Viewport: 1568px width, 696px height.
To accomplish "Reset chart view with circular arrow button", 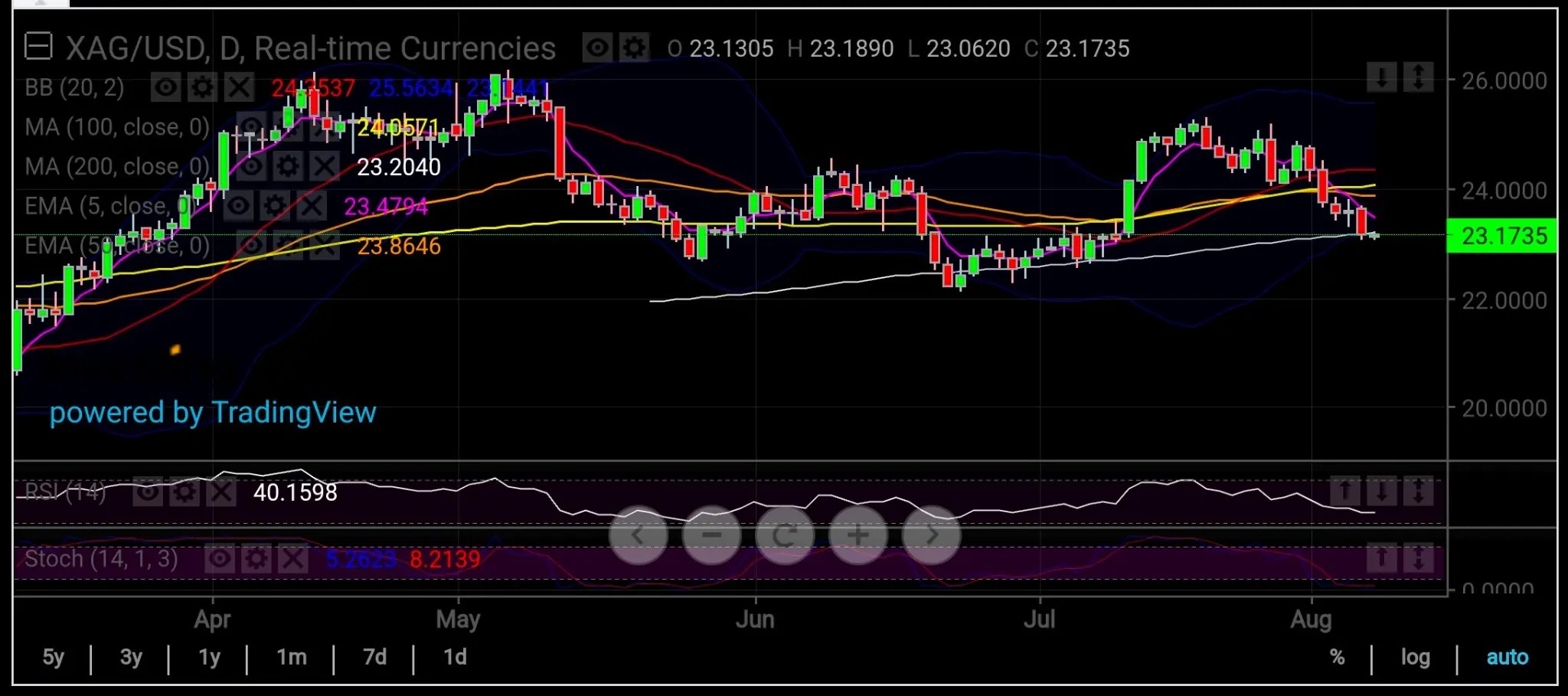I will pyautogui.click(x=785, y=535).
